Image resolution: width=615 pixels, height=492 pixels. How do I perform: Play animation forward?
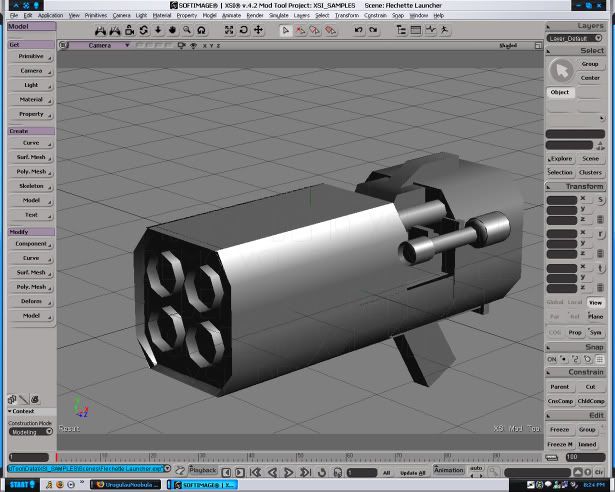288,472
